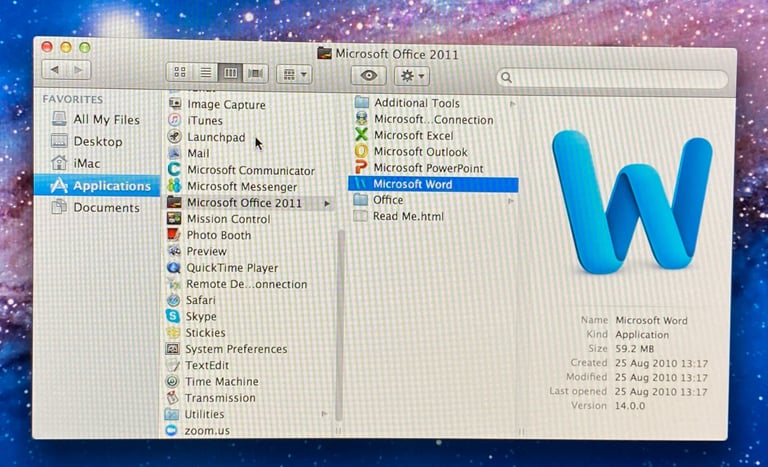Expand the Additional Tools arrow
Screen dimensions: 768x467
click(x=512, y=103)
